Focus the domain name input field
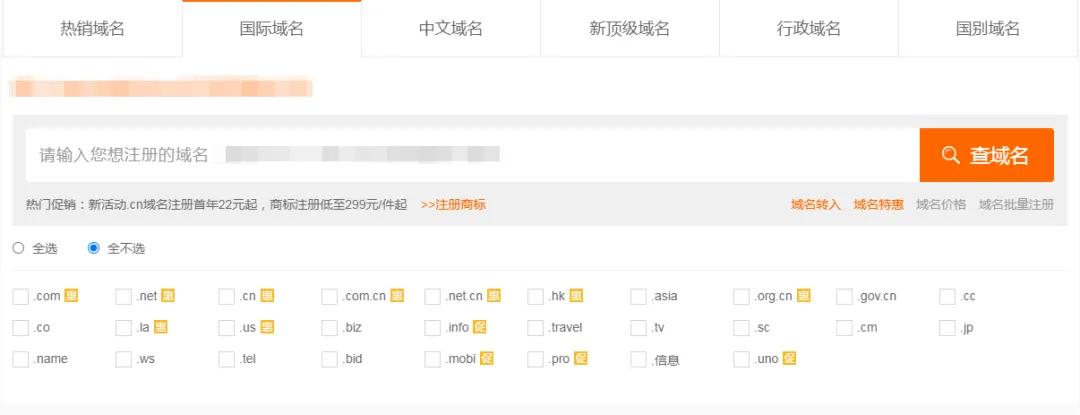 click(x=472, y=155)
